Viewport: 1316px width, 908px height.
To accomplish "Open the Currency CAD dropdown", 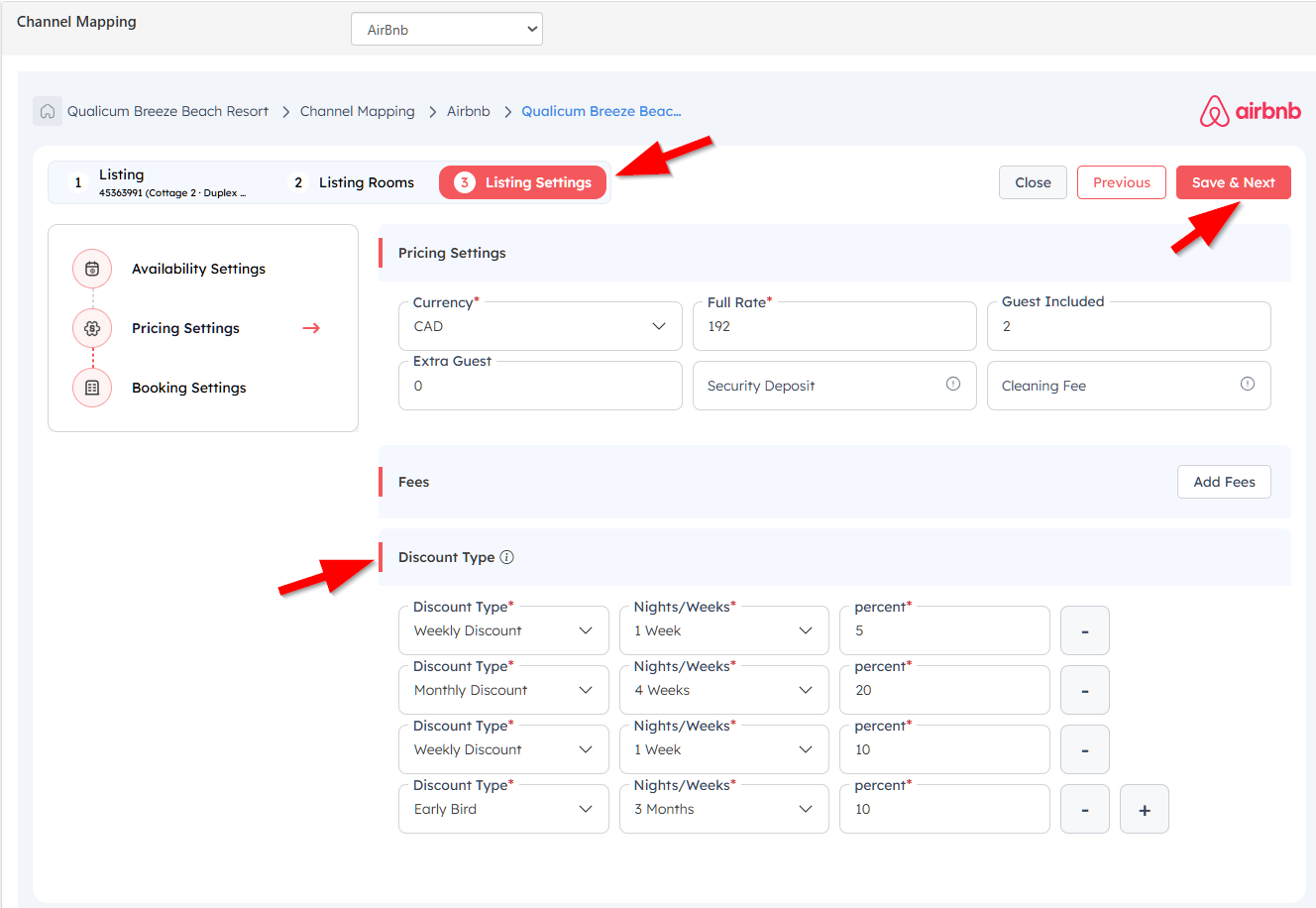I will 540,326.
